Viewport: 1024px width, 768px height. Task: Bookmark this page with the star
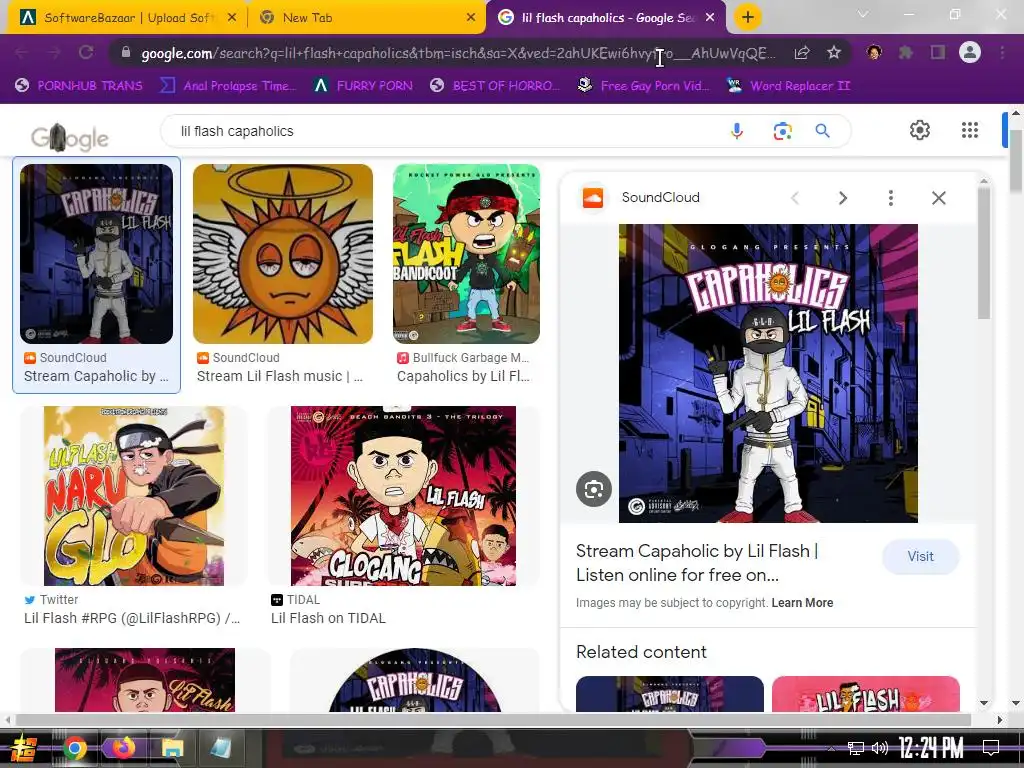(x=834, y=53)
